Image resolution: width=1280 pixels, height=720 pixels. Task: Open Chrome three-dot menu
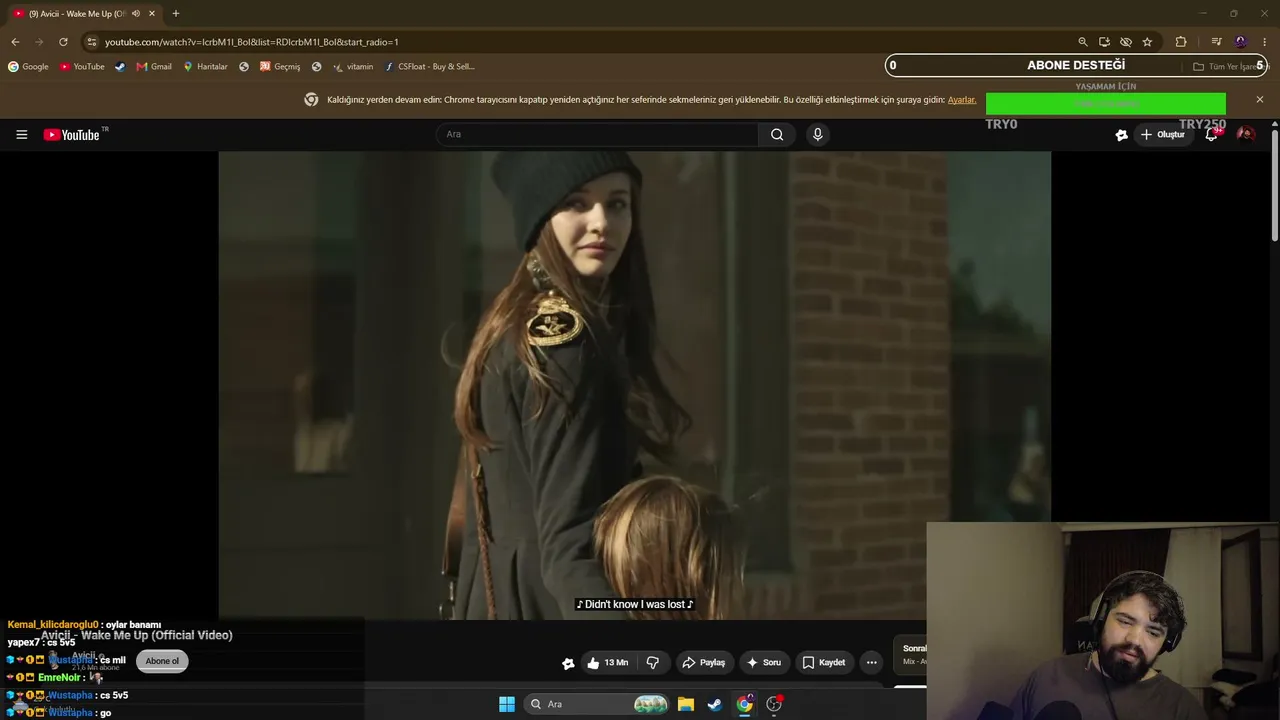point(1265,42)
